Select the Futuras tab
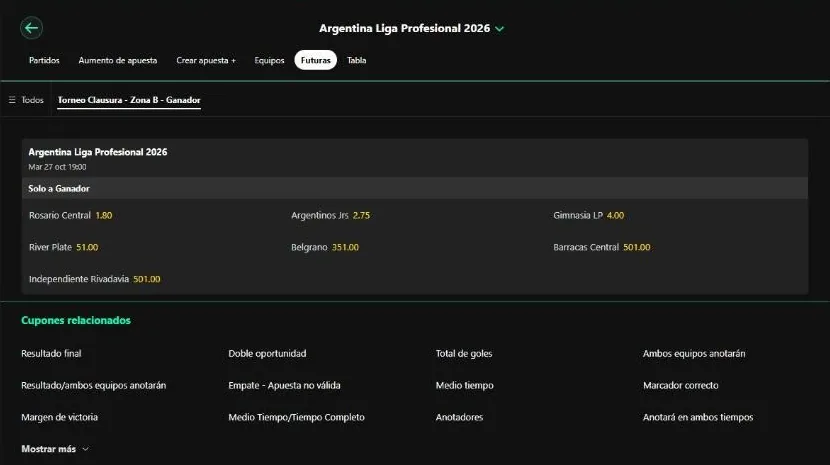Screen dimensions: 830x465 point(315,60)
